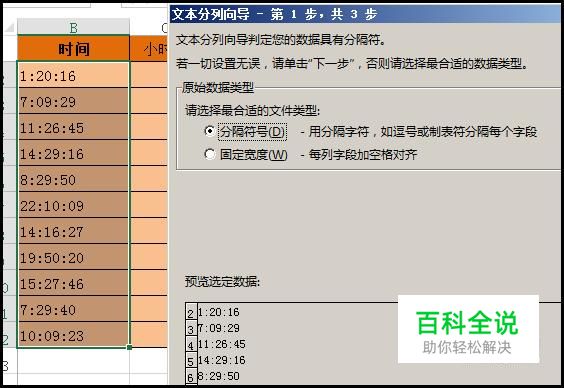Select cell containing 7:09:29
This screenshot has height=388, width=564.
[x=73, y=101]
